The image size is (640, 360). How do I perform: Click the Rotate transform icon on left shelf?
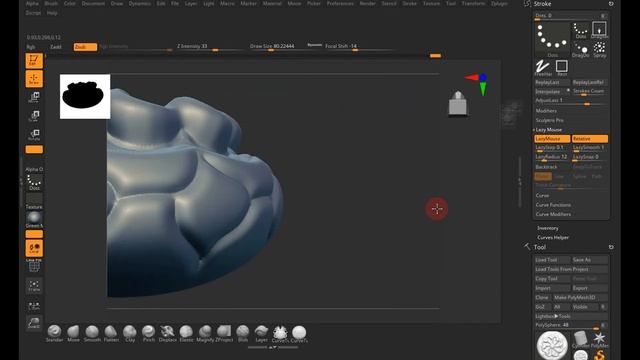pyautogui.click(x=34, y=135)
